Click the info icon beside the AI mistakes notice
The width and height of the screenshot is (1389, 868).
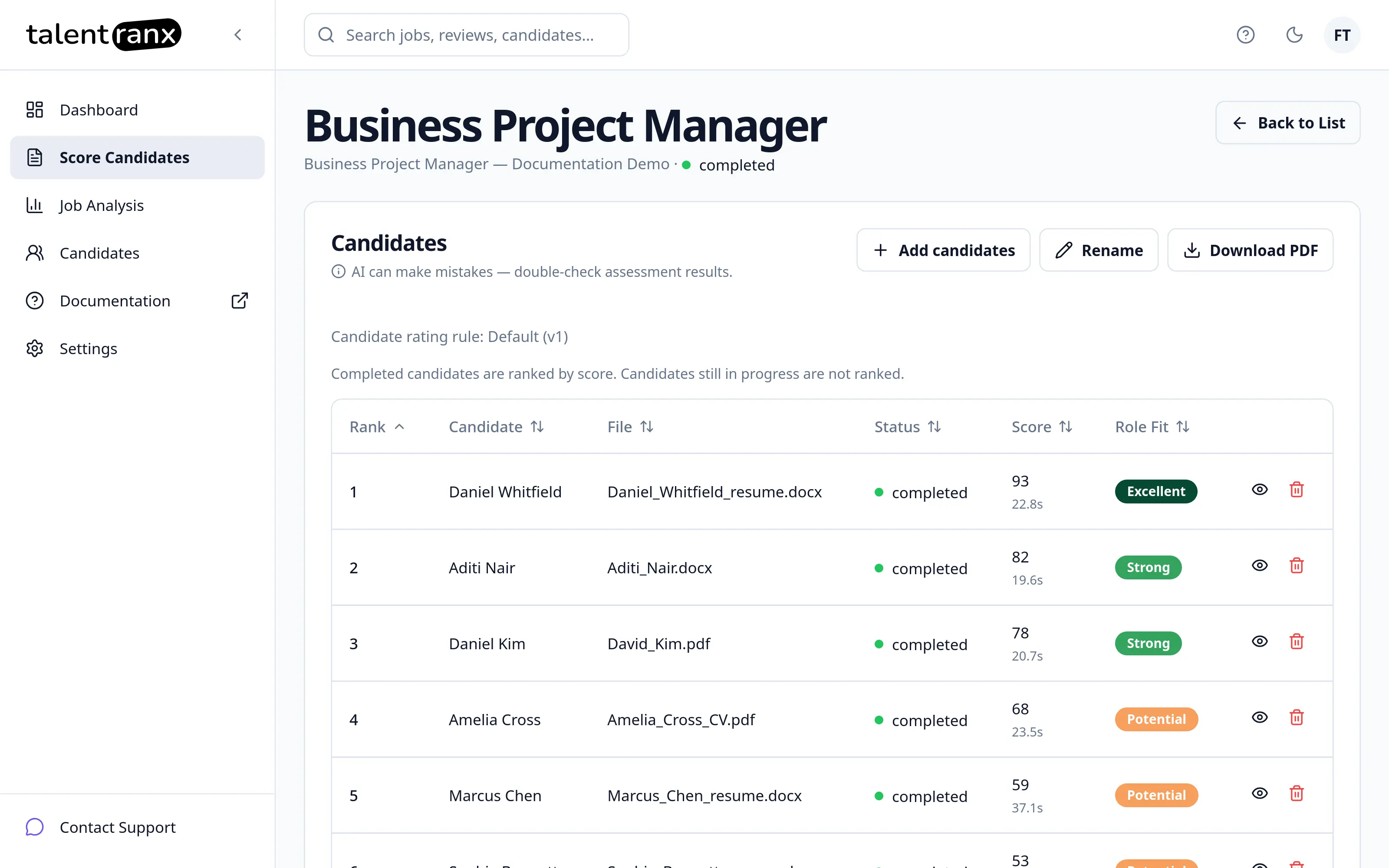coord(339,272)
